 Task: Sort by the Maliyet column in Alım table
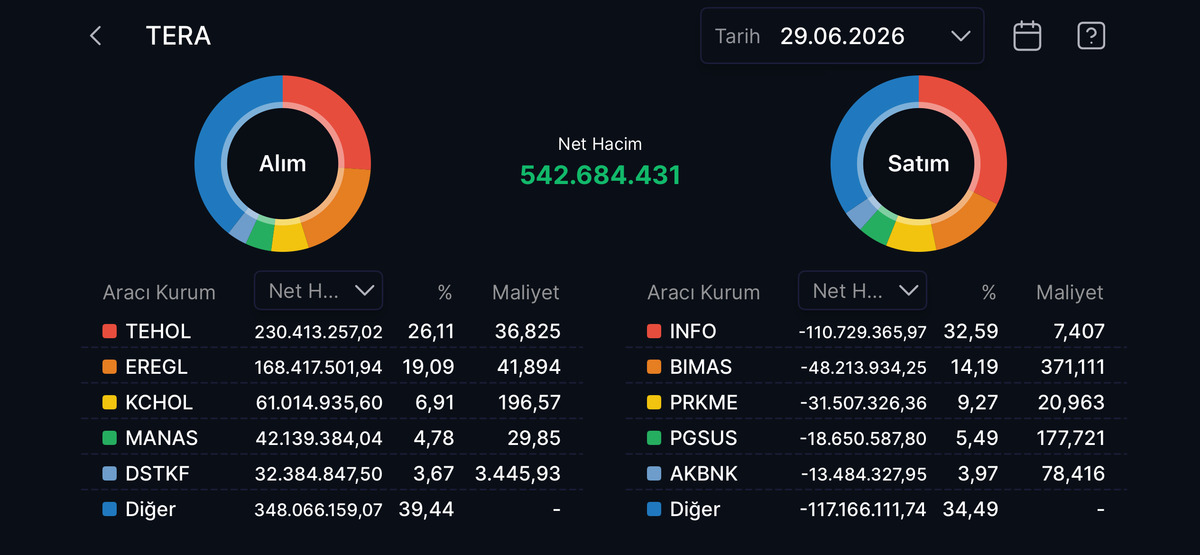(526, 293)
